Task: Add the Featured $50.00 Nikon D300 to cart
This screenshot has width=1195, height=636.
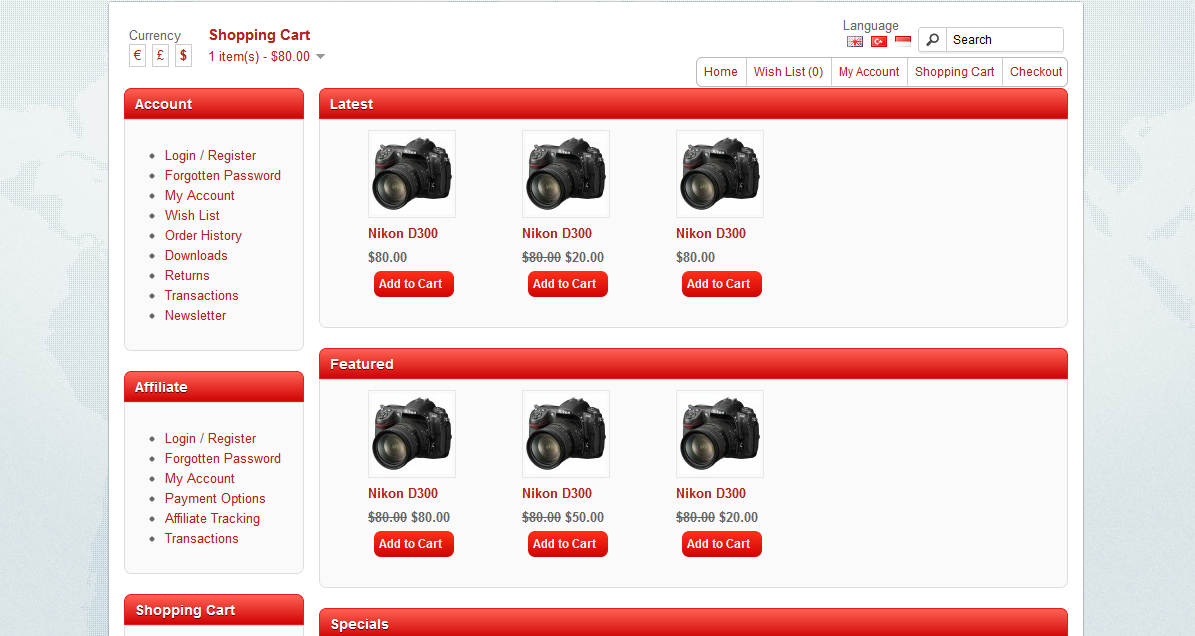Action: click(567, 544)
